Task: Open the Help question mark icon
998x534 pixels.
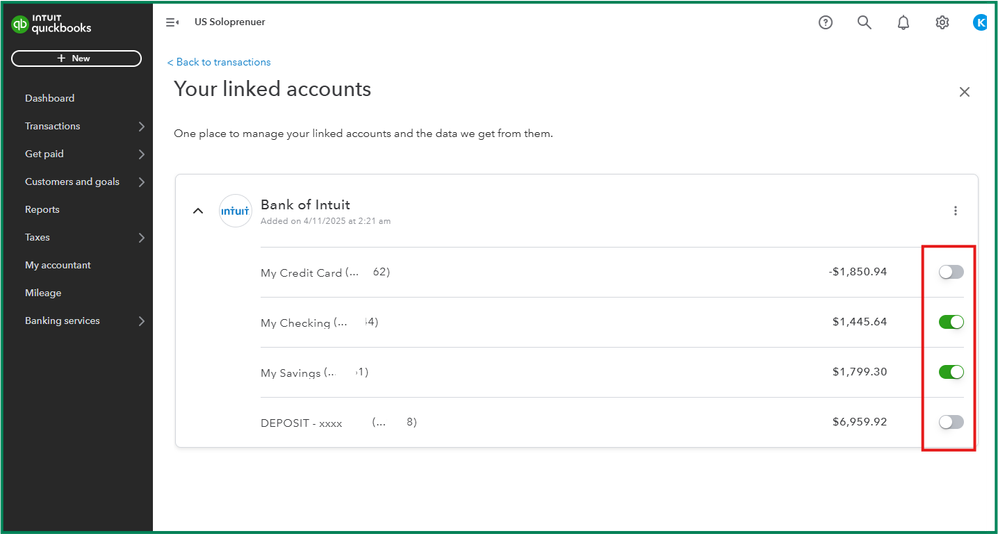Action: click(825, 22)
